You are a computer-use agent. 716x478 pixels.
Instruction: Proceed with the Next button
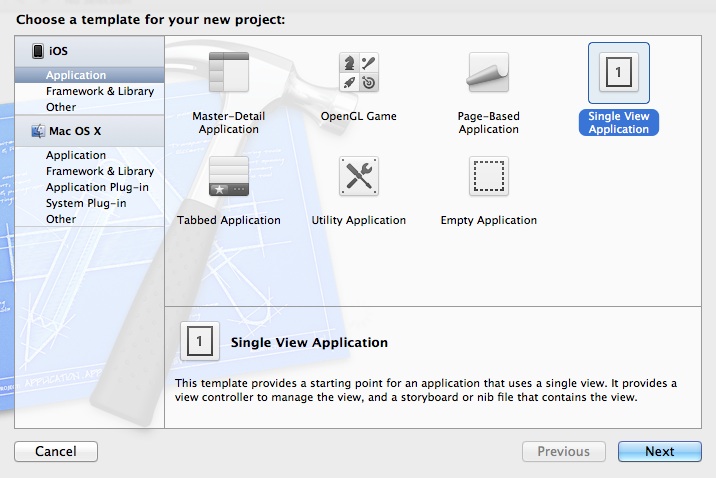[x=659, y=452]
